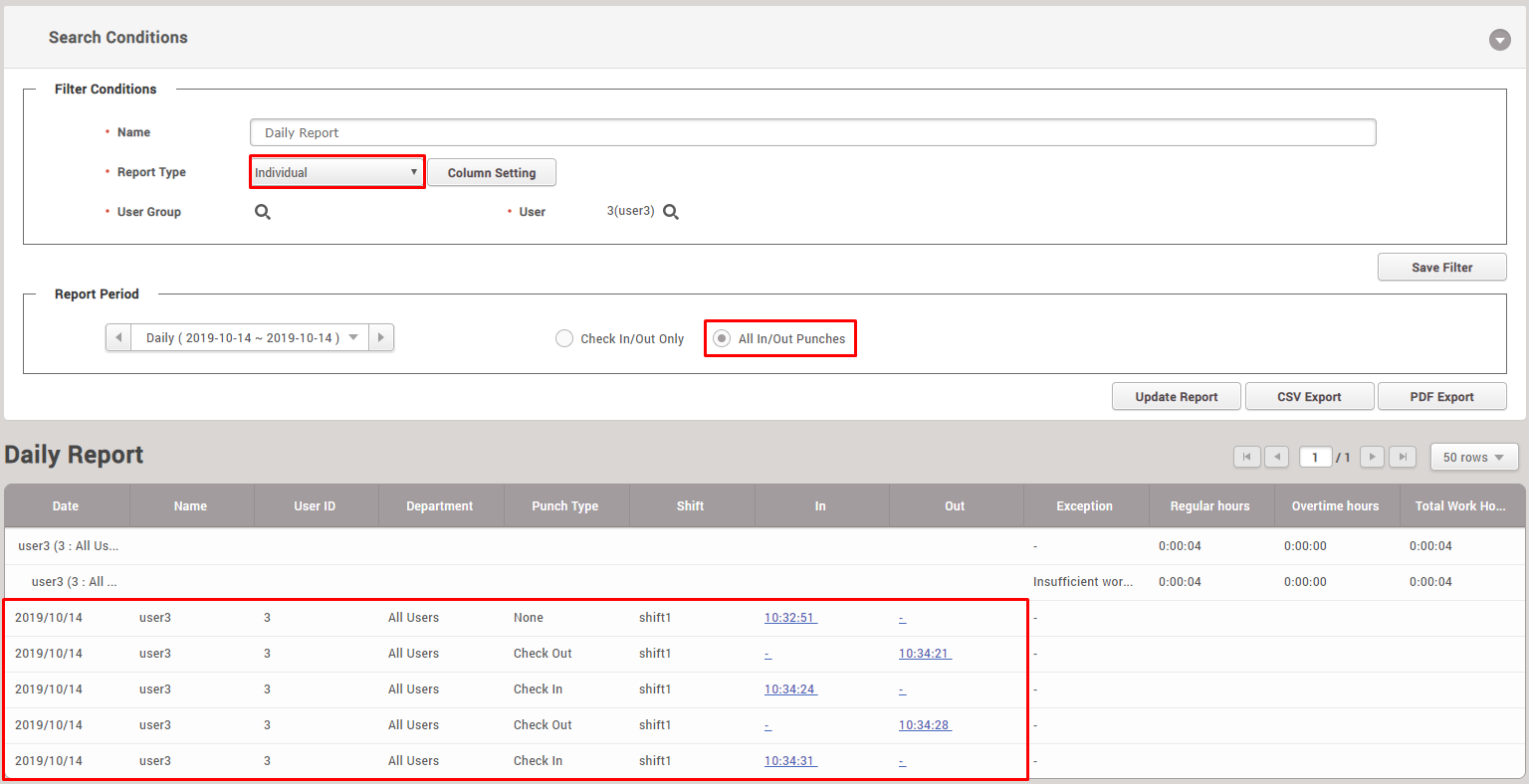Screen dimensions: 1529x784
Task: Click the Update Report button
Action: coord(1176,396)
